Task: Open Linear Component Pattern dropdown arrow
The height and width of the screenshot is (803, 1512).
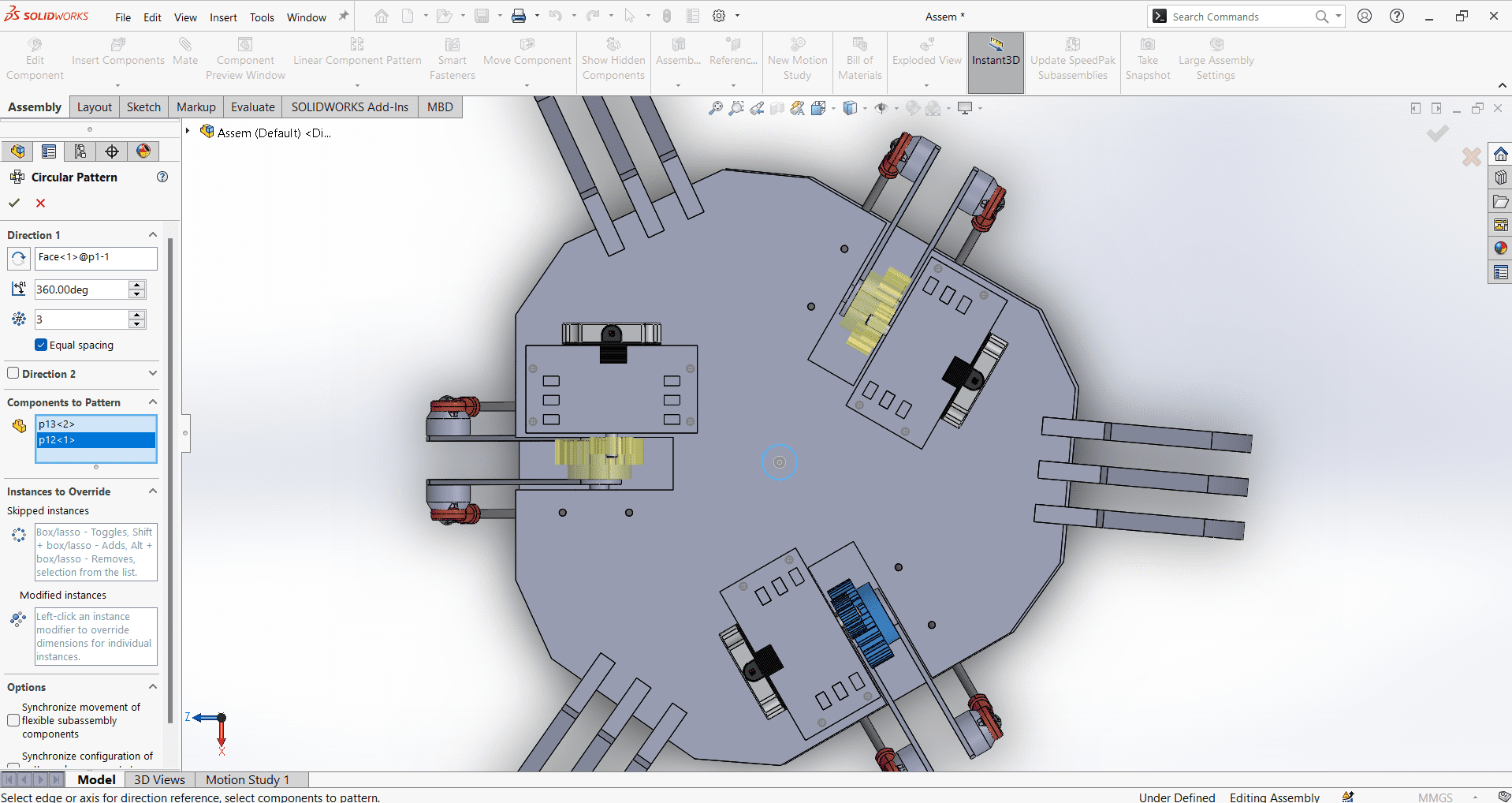Action: (357, 85)
